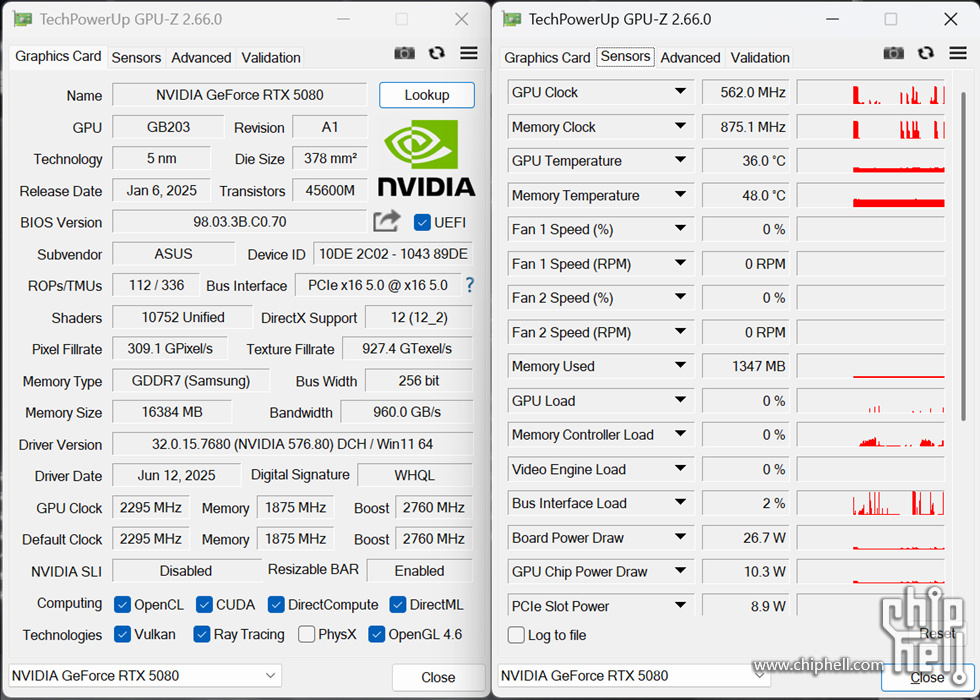Open the Memory Clock sensor dropdown arrow
The height and width of the screenshot is (700, 980).
pos(681,126)
